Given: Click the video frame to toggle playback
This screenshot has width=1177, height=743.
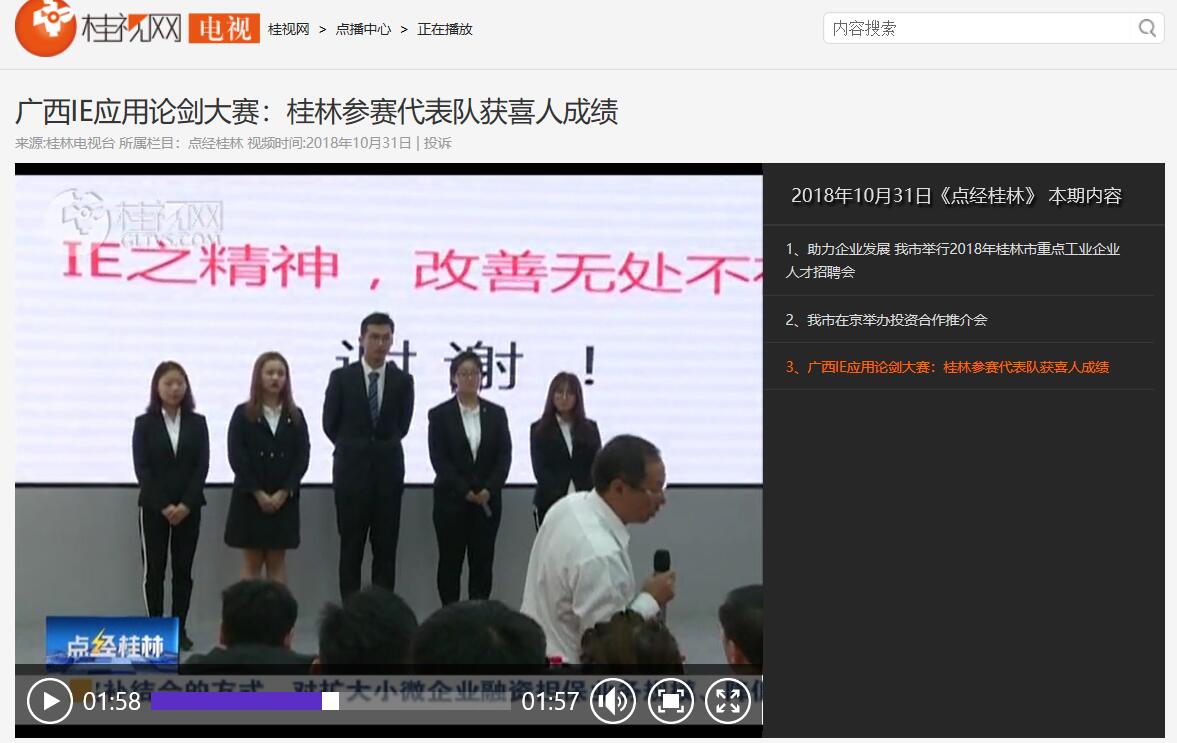Looking at the screenshot, I should tap(388, 400).
